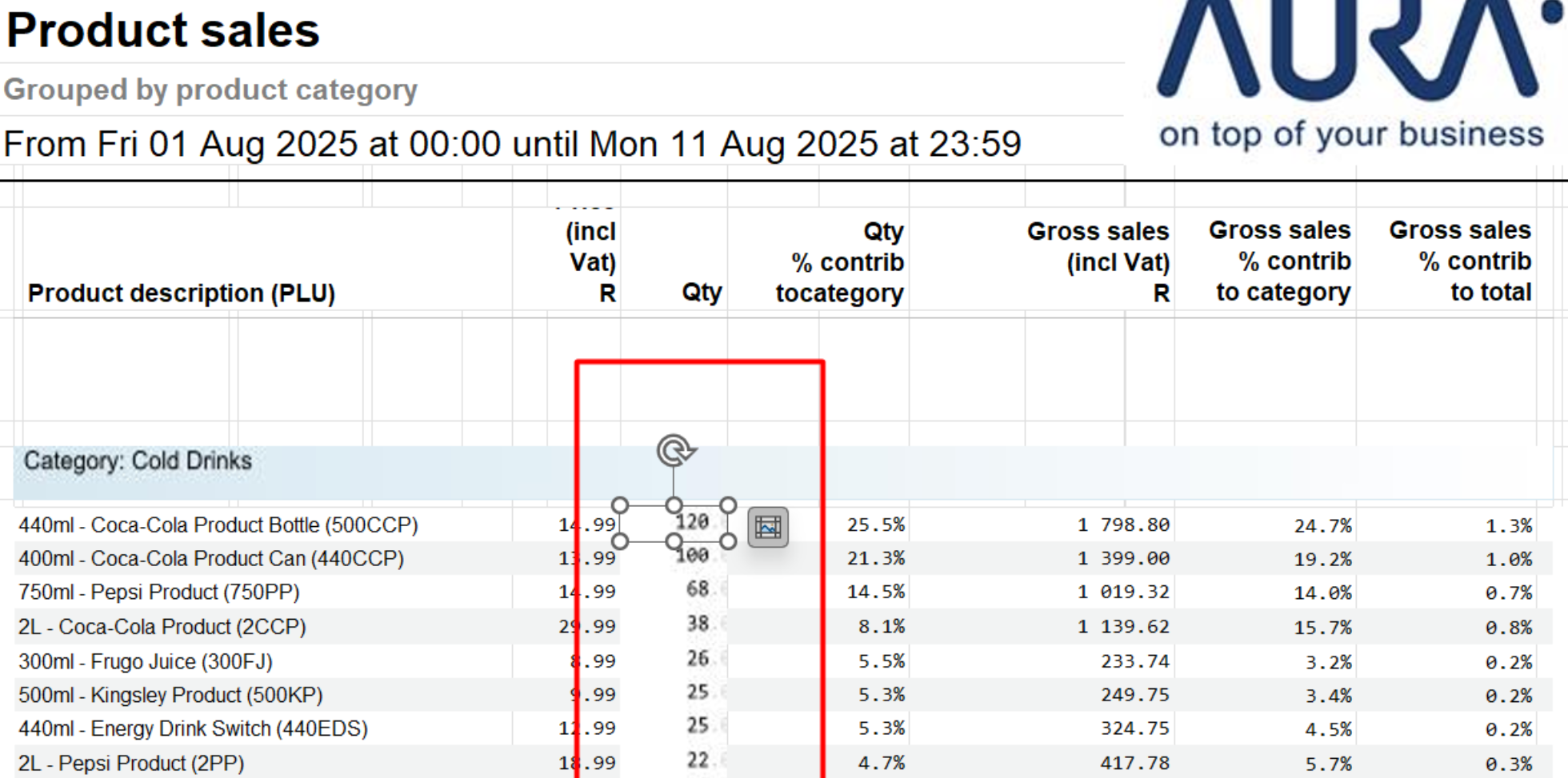Click gross sales amount 1 139.62
The height and width of the screenshot is (778, 1568).
pos(1123,627)
